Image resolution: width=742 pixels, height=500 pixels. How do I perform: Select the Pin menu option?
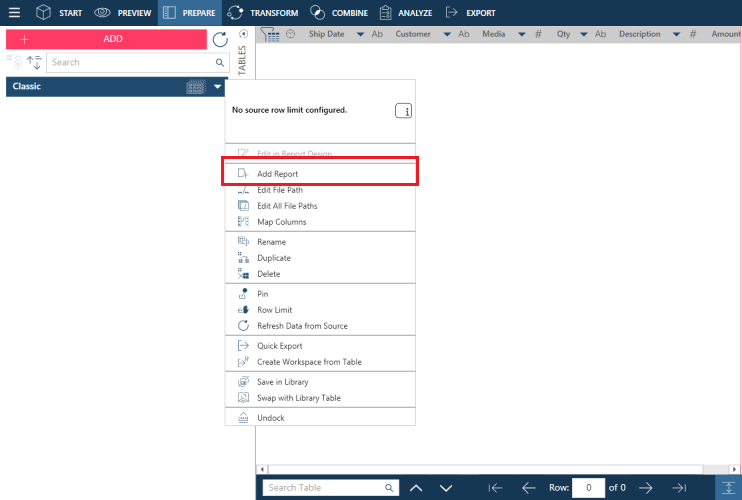tap(320, 294)
